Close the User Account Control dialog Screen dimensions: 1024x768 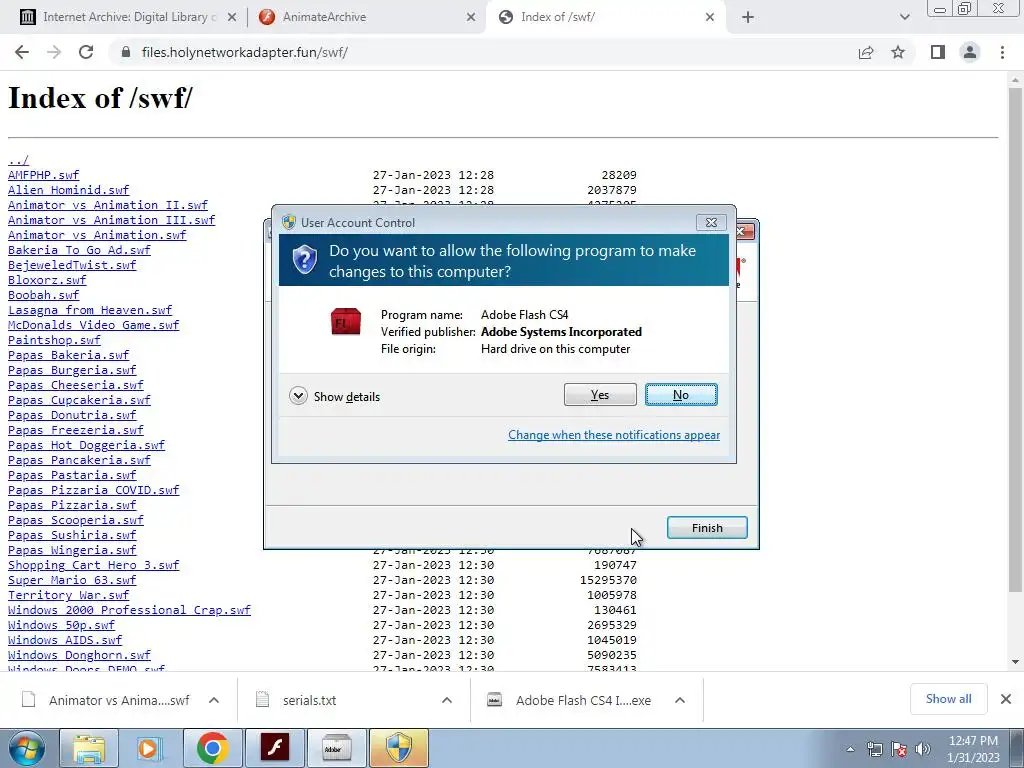[x=711, y=223]
